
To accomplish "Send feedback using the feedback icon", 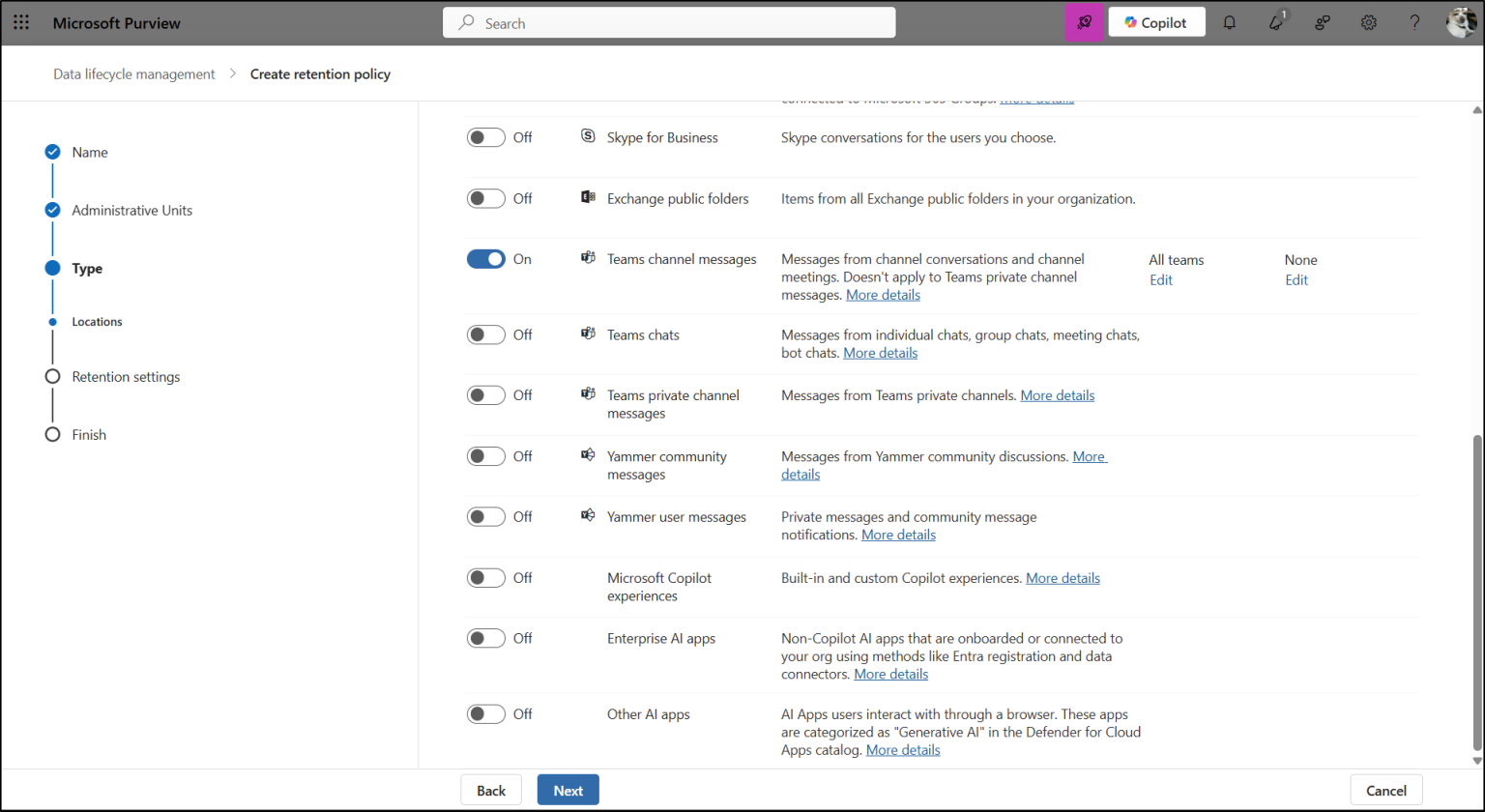I will [1323, 21].
